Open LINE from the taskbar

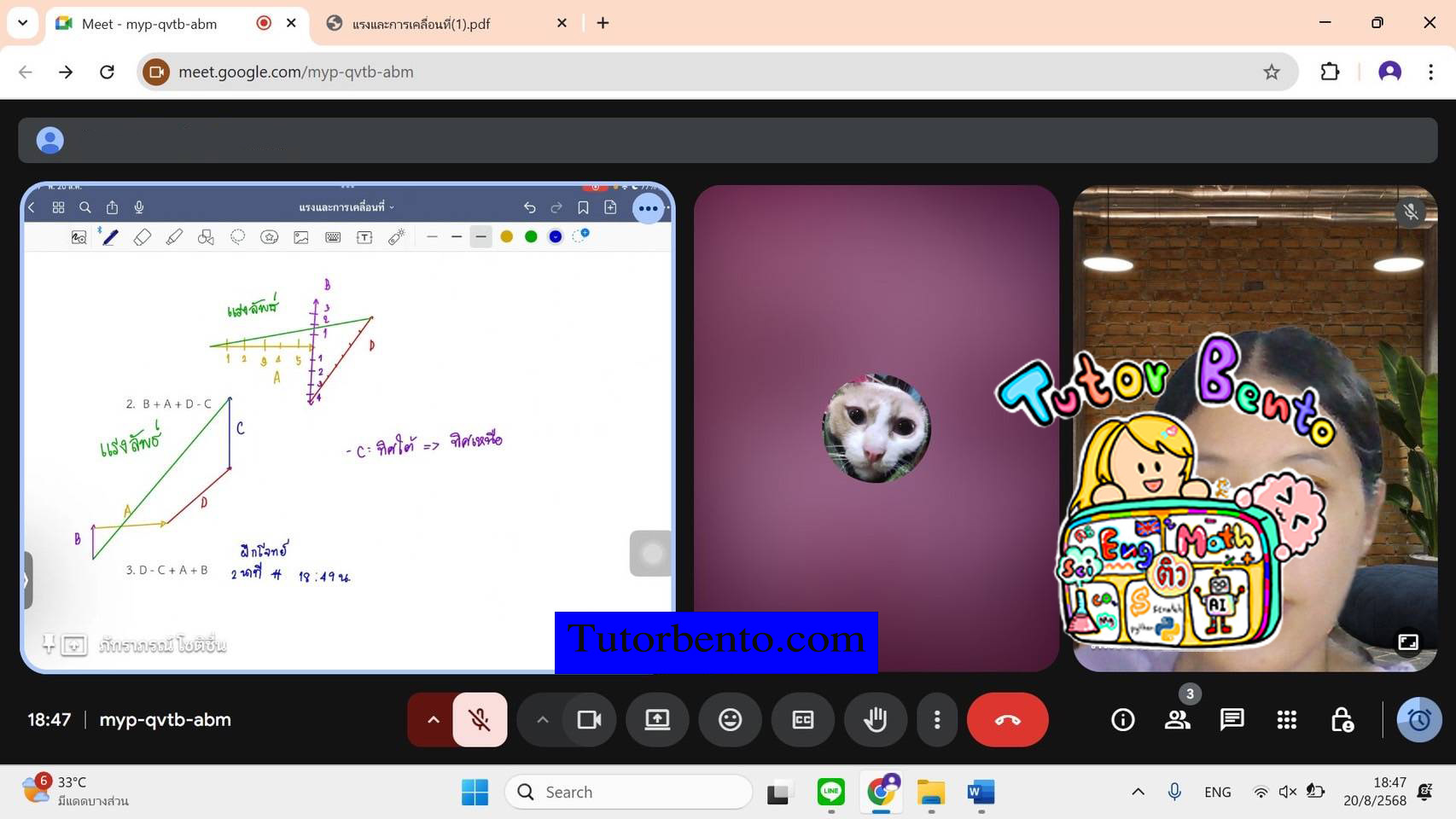click(831, 792)
